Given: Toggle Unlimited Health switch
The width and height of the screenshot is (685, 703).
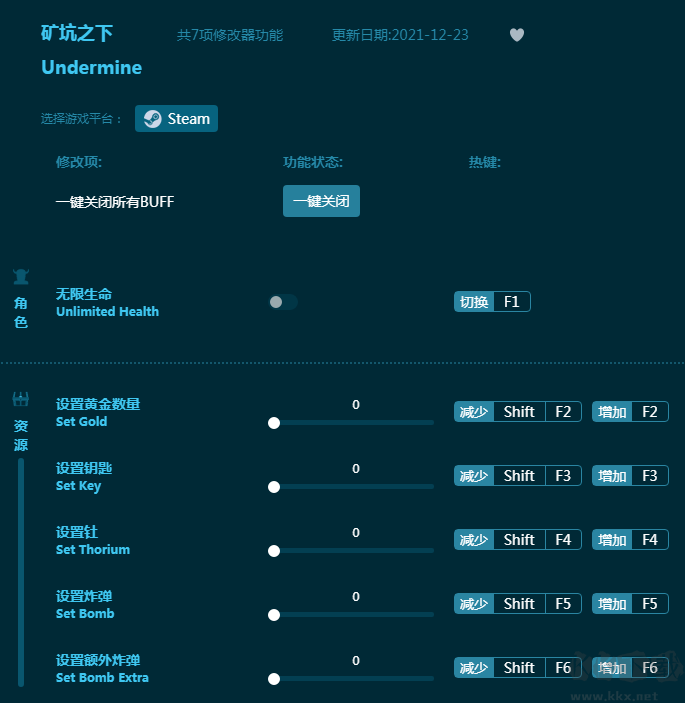Looking at the screenshot, I should tap(283, 302).
